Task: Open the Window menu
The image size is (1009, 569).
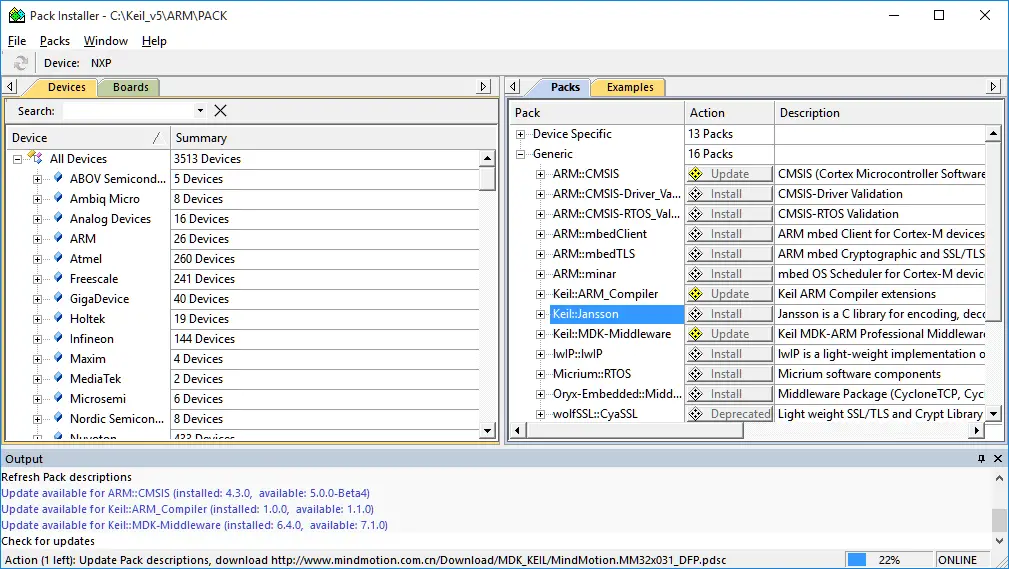Action: 106,41
